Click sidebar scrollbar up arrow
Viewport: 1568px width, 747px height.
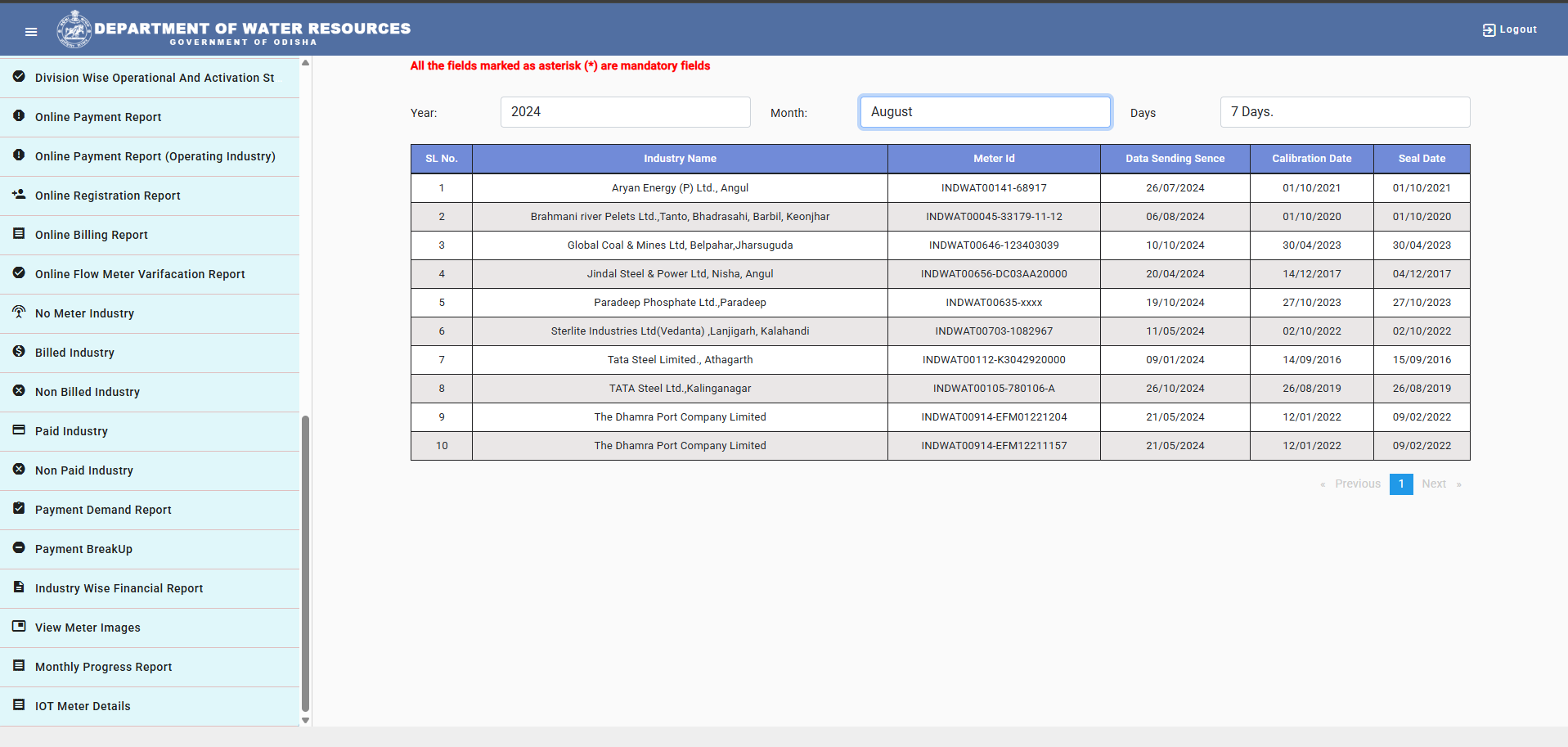[305, 63]
